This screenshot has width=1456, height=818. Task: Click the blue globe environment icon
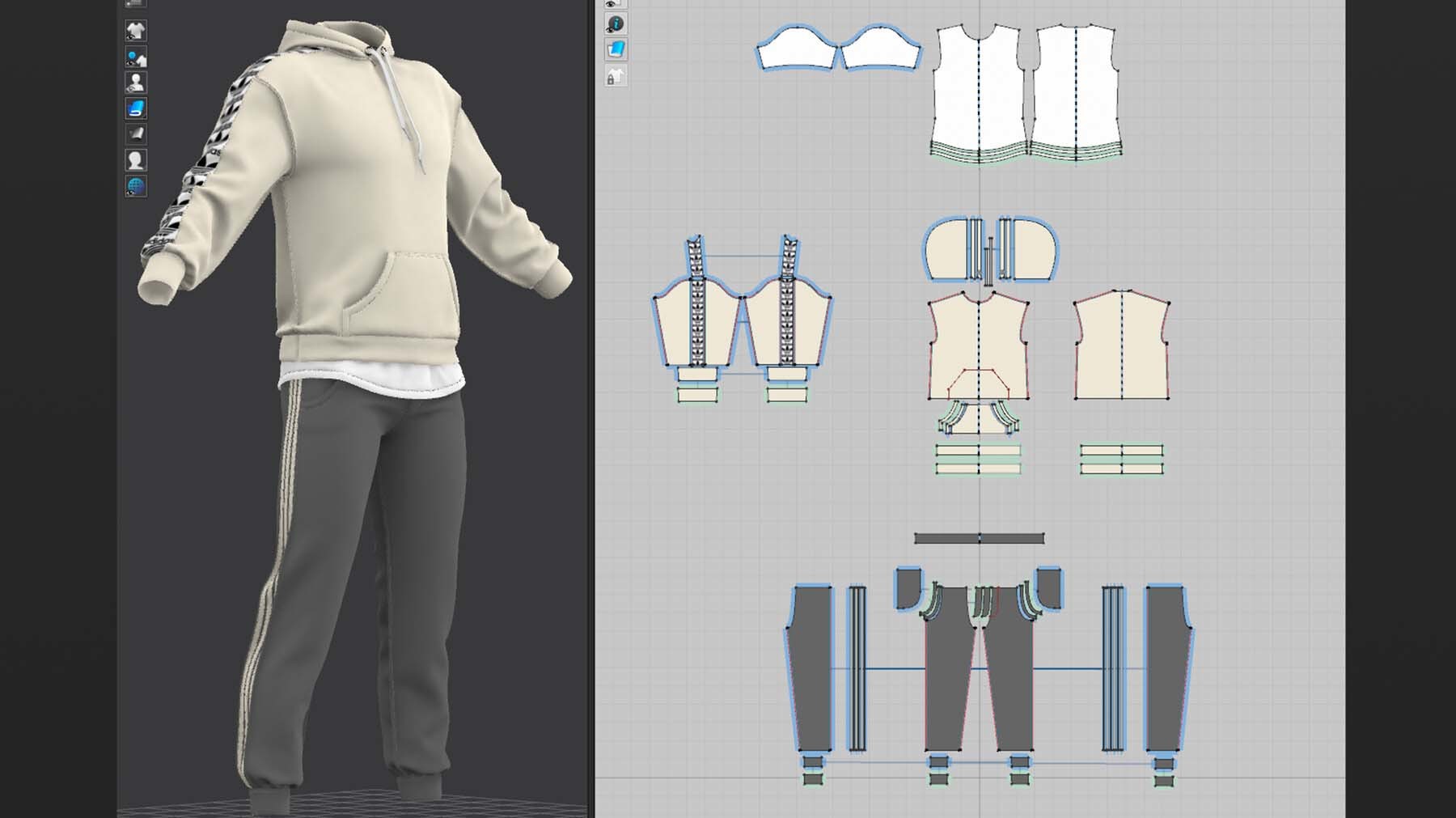(135, 186)
